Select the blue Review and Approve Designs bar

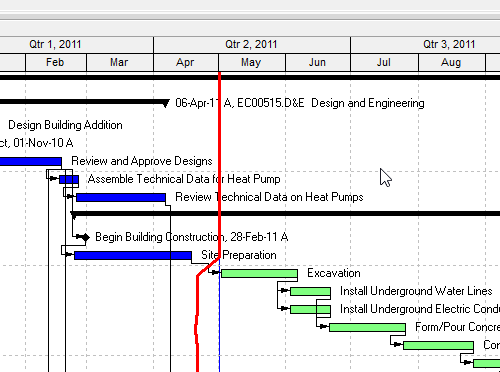click(31, 162)
